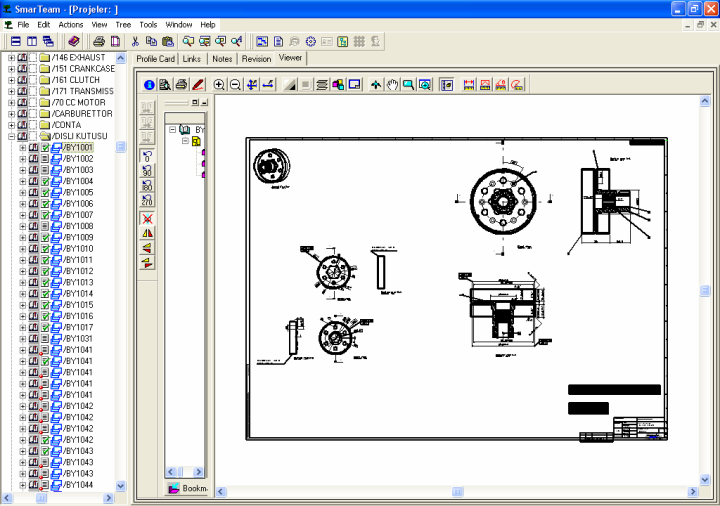
Task: Switch to the Profile Card tab
Action: [156, 59]
